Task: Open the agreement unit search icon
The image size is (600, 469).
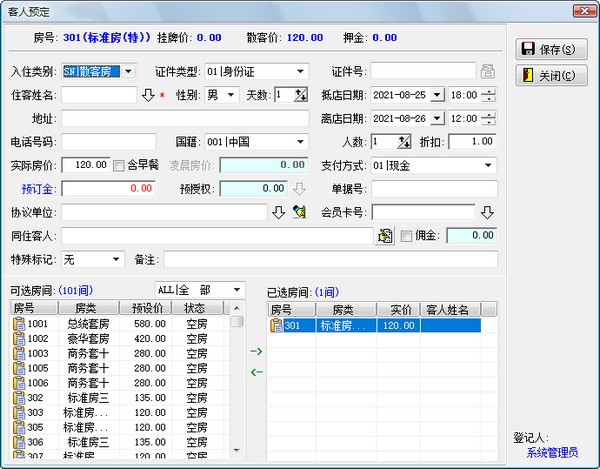Action: point(298,212)
